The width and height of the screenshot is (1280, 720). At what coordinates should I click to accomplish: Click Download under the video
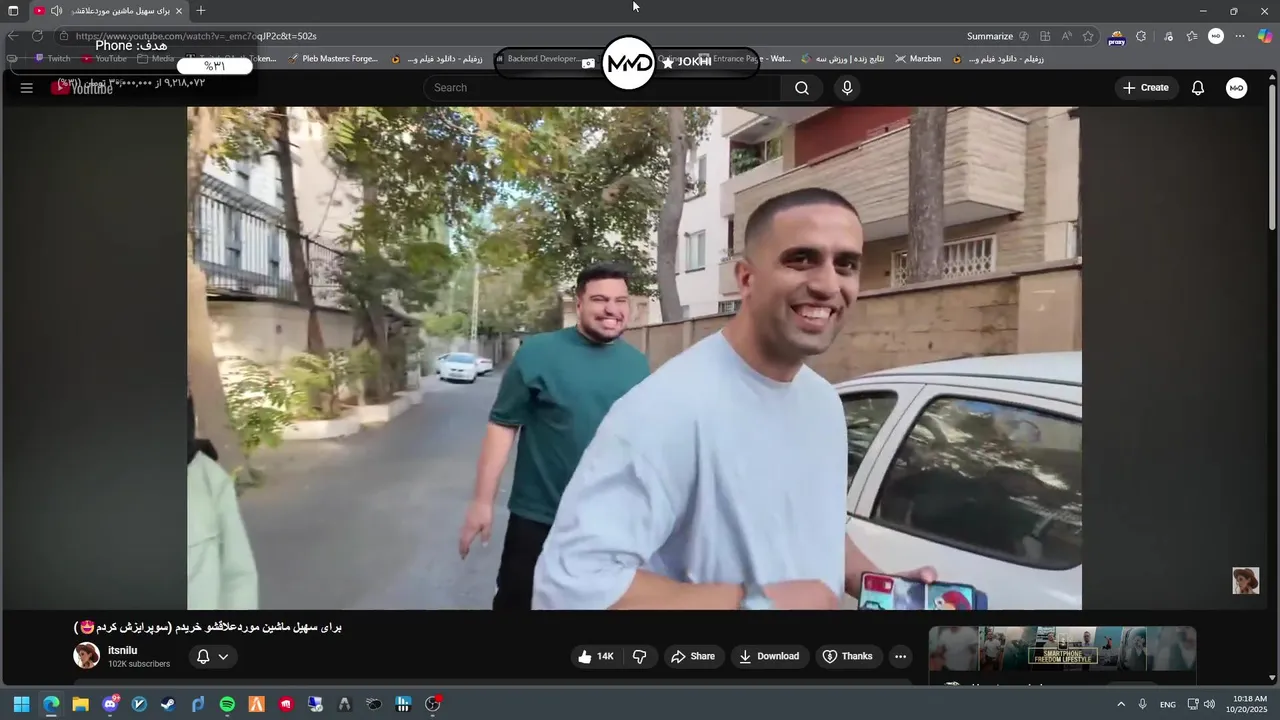pyautogui.click(x=769, y=656)
